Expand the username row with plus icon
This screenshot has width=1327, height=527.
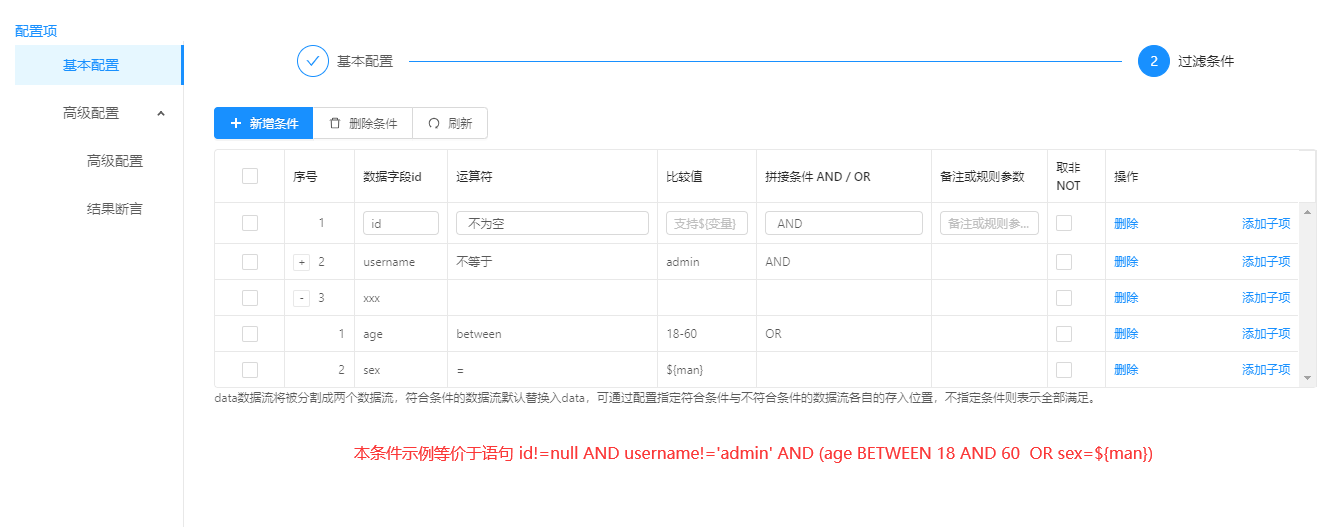click(301, 262)
